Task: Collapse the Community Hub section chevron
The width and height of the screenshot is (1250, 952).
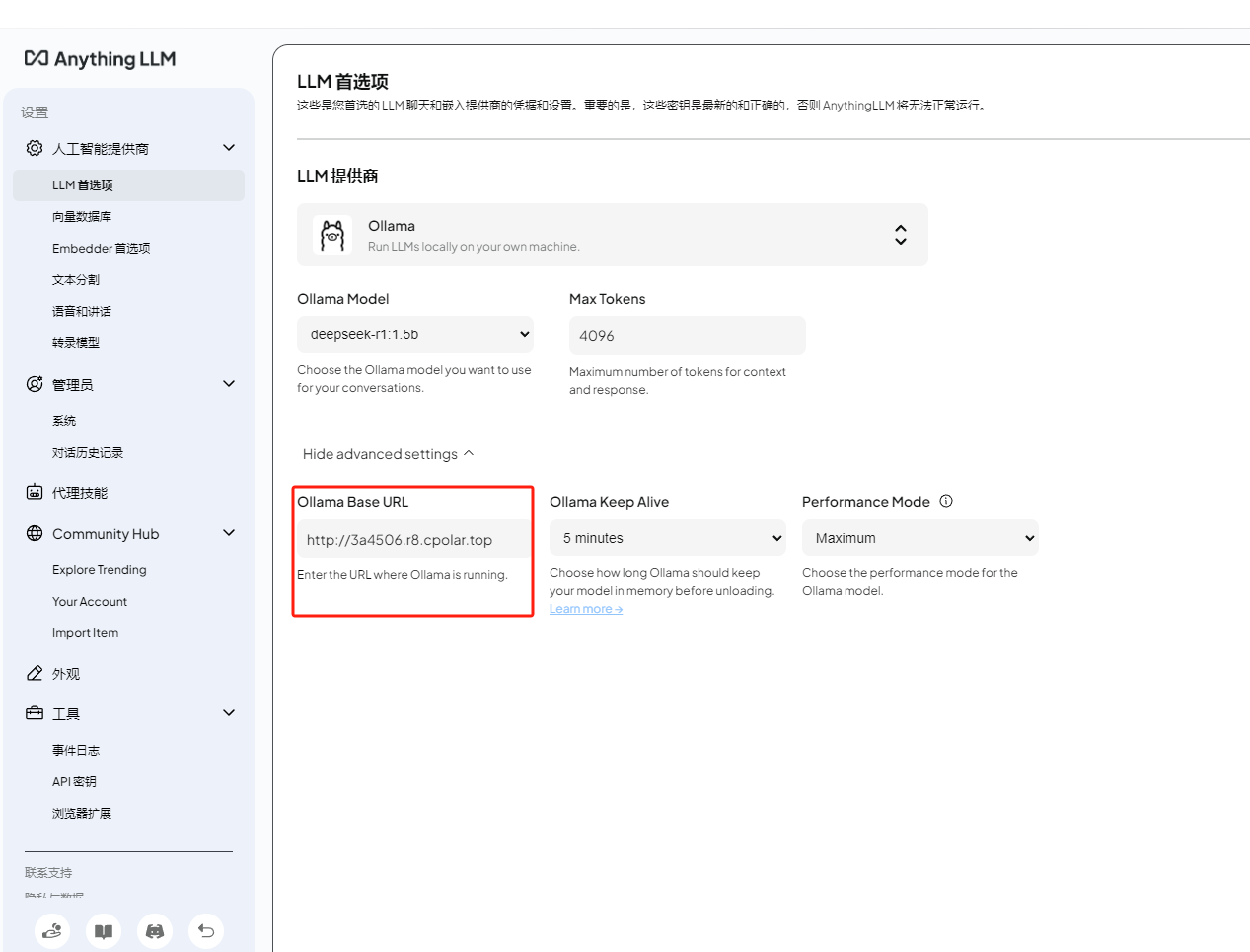Action: [229, 533]
